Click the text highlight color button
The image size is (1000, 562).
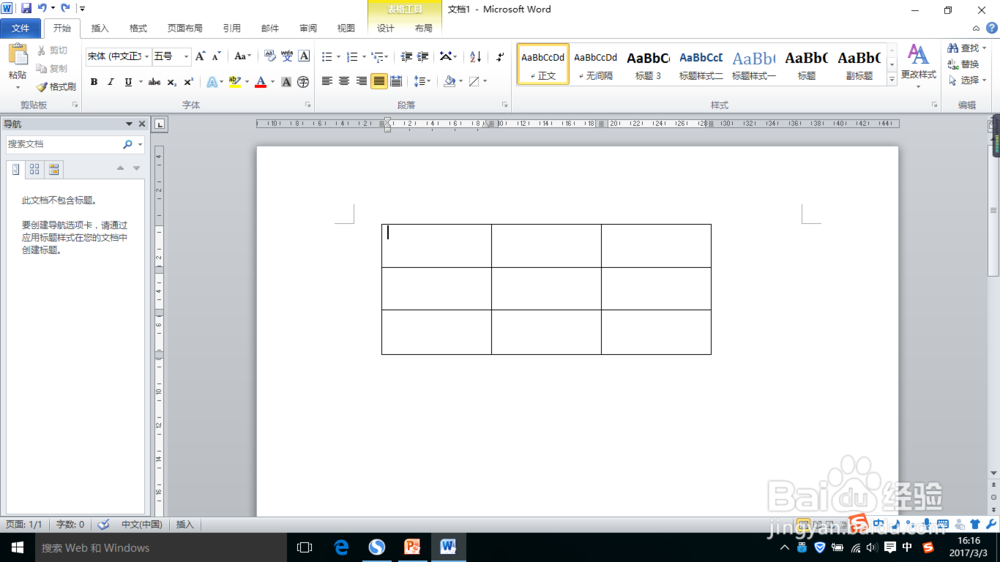click(235, 82)
